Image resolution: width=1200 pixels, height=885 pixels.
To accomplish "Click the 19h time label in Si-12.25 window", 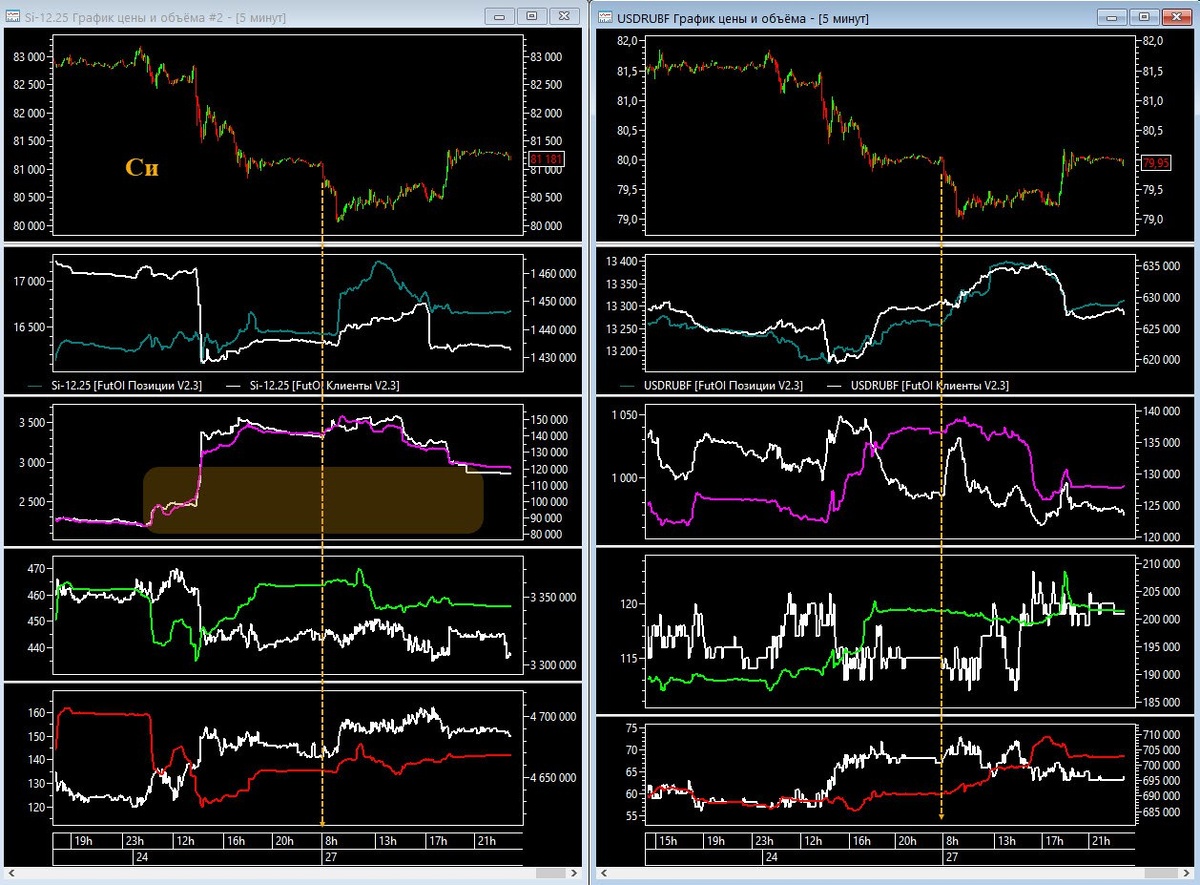I will click(84, 840).
